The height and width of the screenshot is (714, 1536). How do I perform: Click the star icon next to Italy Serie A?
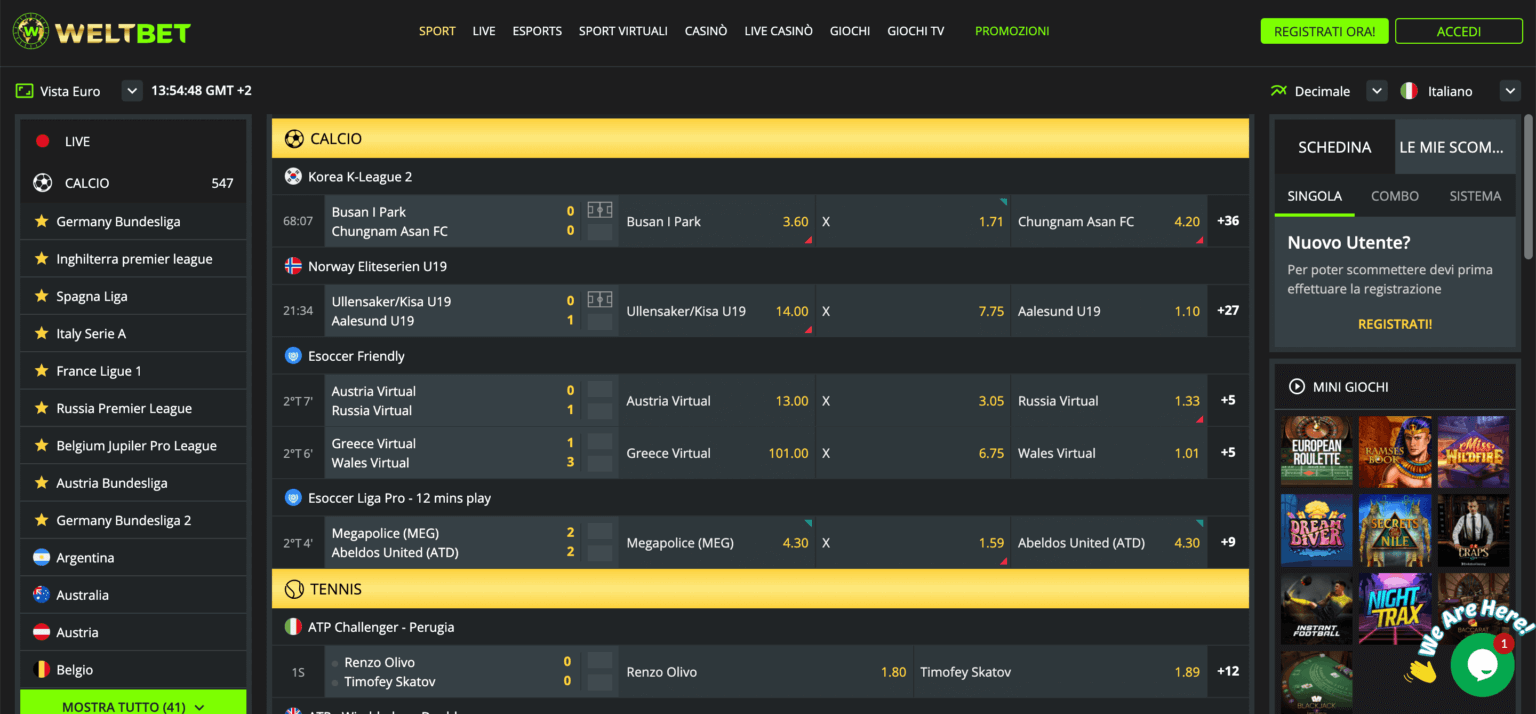coord(41,333)
